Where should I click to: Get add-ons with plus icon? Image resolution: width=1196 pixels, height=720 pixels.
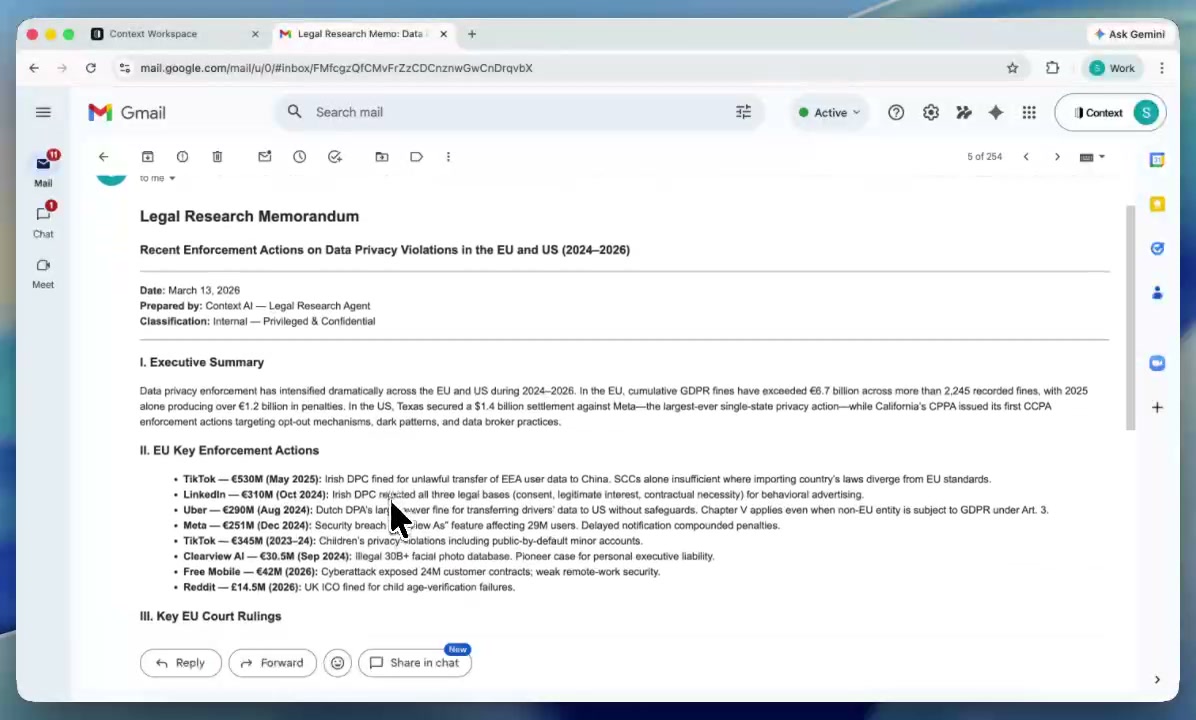click(x=1157, y=407)
